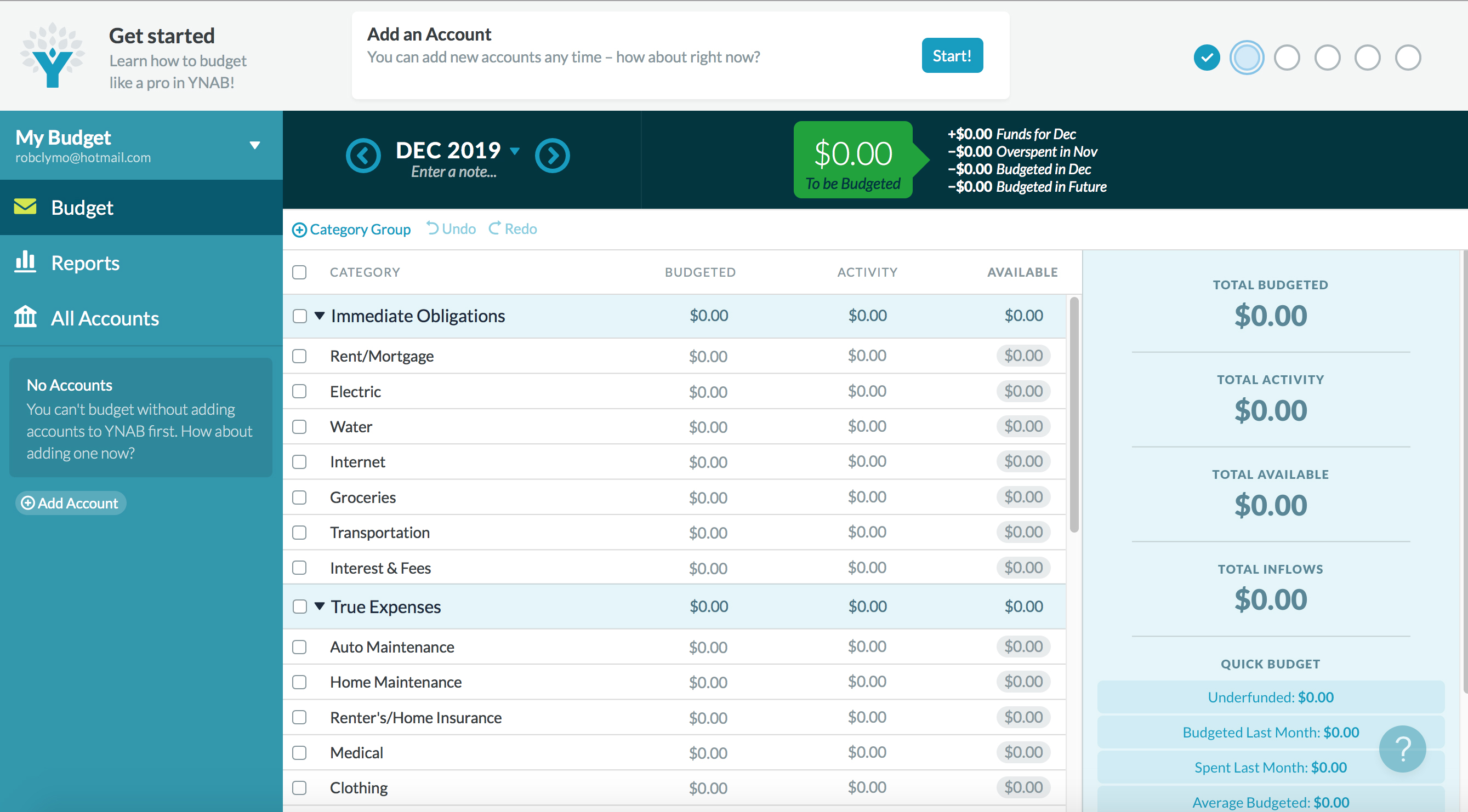Toggle the Immediate Obligations category group checkbox
This screenshot has height=812, width=1468.
coord(300,316)
